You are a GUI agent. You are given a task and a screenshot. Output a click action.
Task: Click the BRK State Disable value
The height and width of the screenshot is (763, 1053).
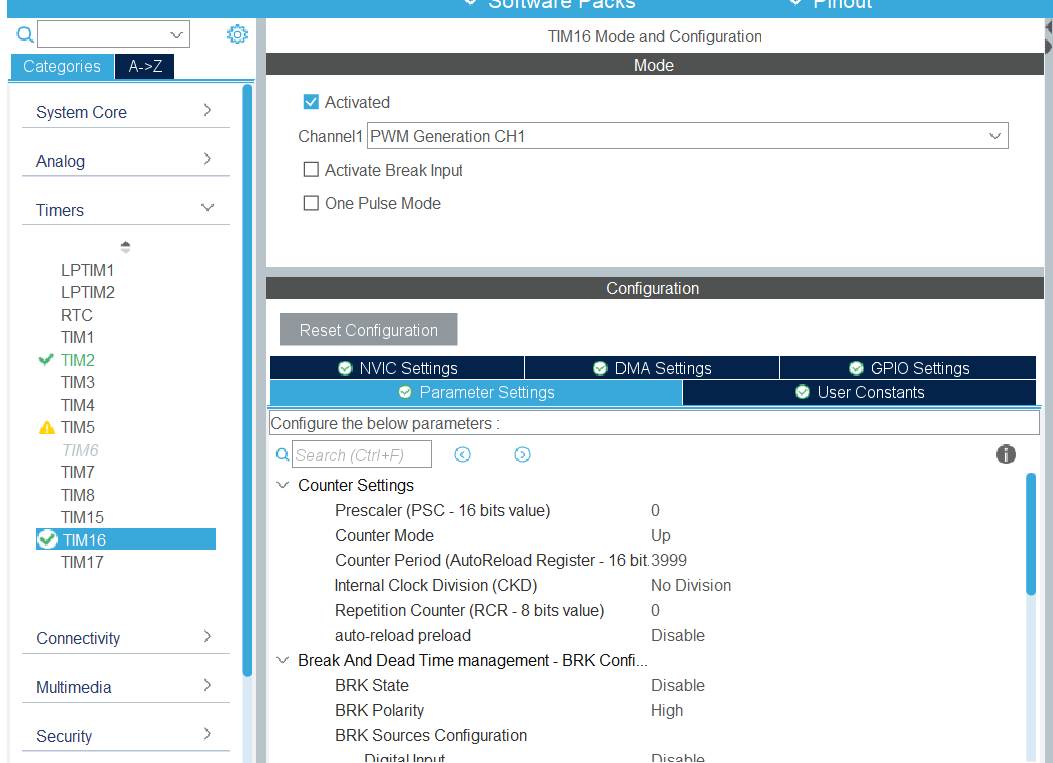click(x=678, y=685)
